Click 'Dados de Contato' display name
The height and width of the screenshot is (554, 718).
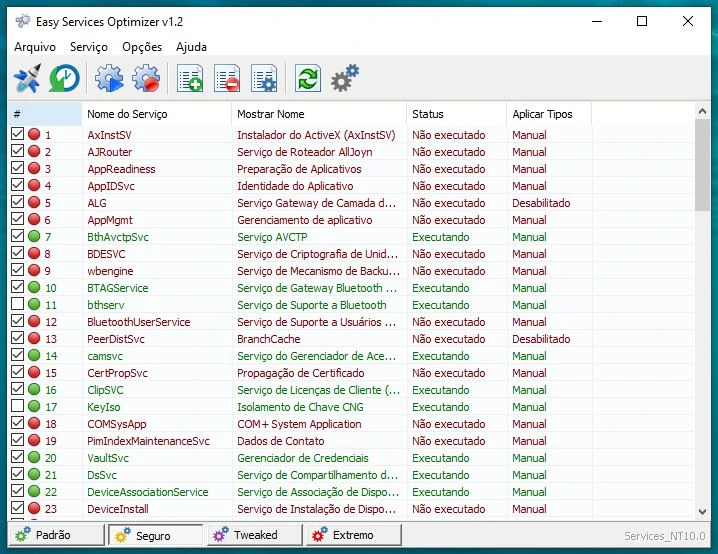click(280, 441)
